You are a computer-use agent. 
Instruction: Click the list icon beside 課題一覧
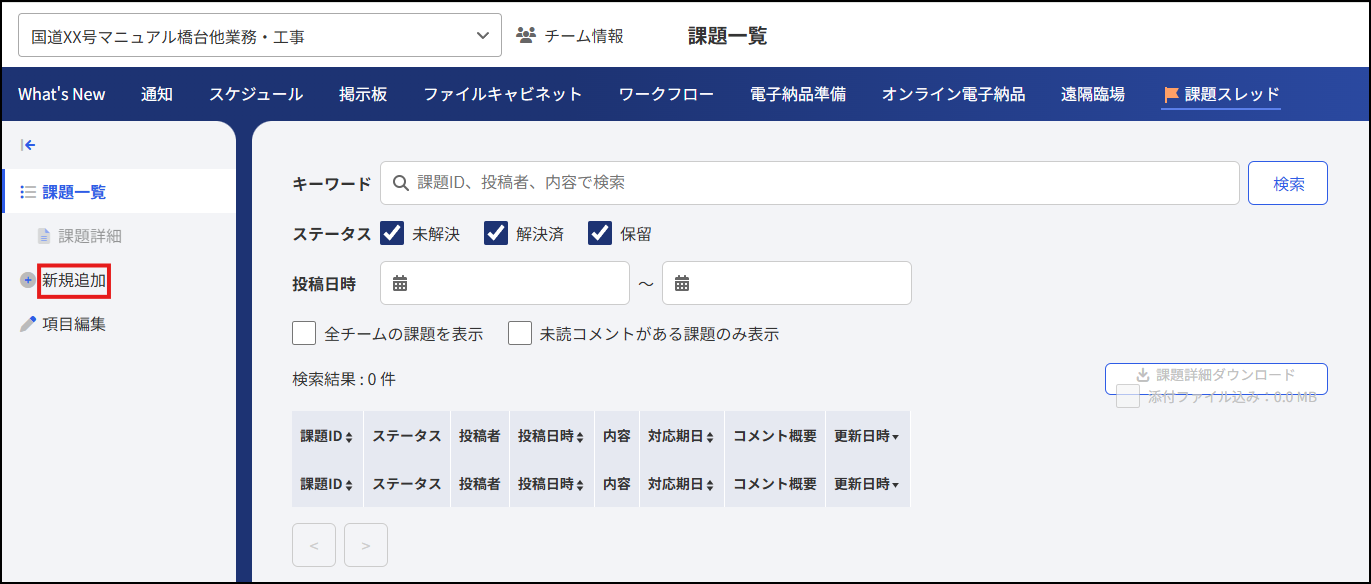click(x=28, y=192)
